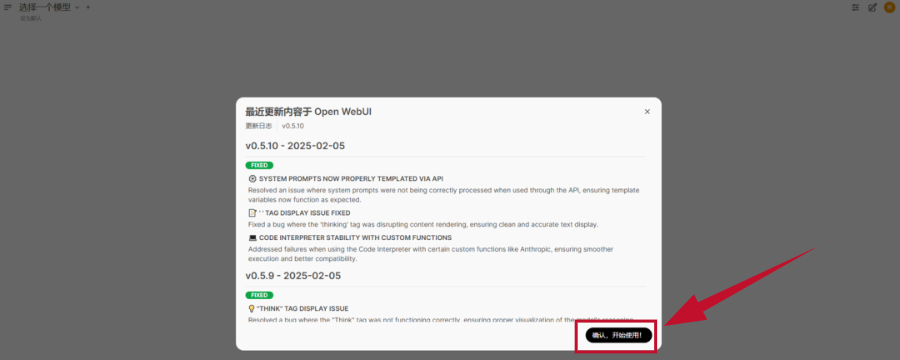Click the 更新日志 label

259,126
